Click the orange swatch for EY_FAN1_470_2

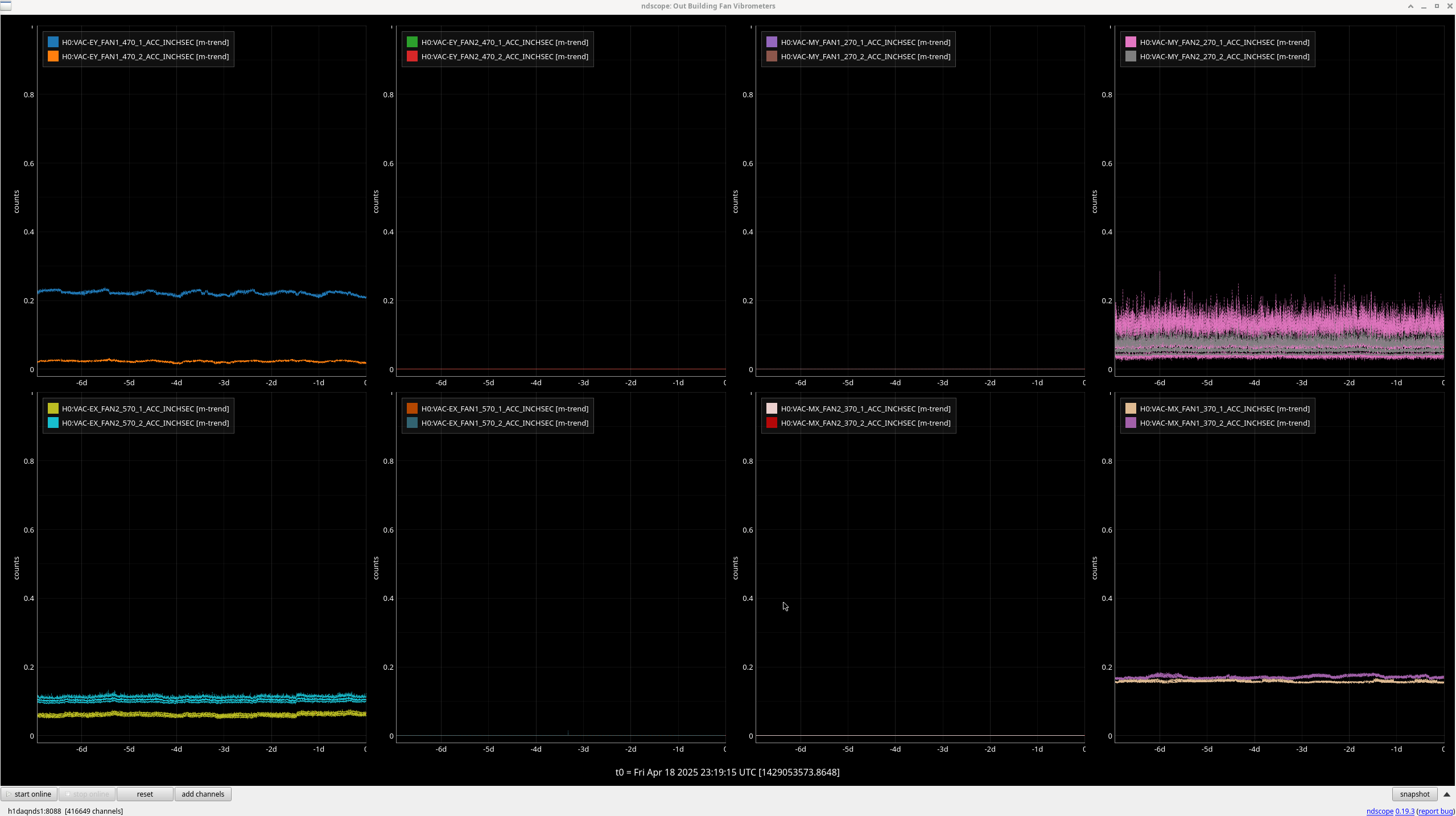click(x=53, y=56)
